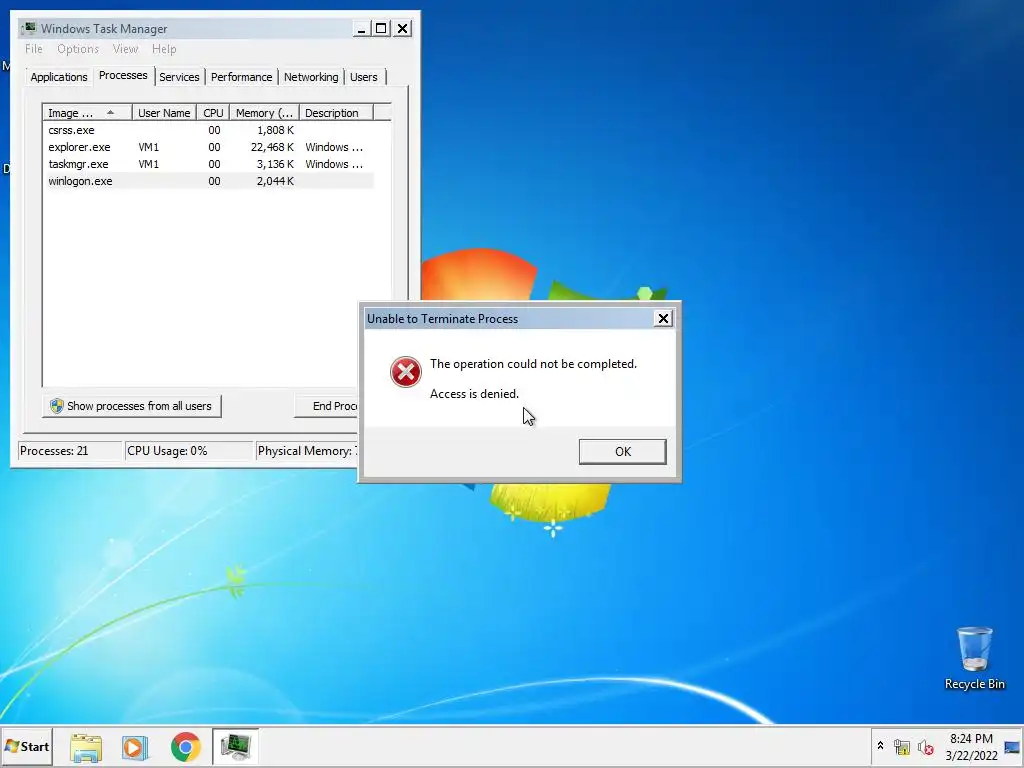Select the Recycle Bin desktop icon

(974, 658)
